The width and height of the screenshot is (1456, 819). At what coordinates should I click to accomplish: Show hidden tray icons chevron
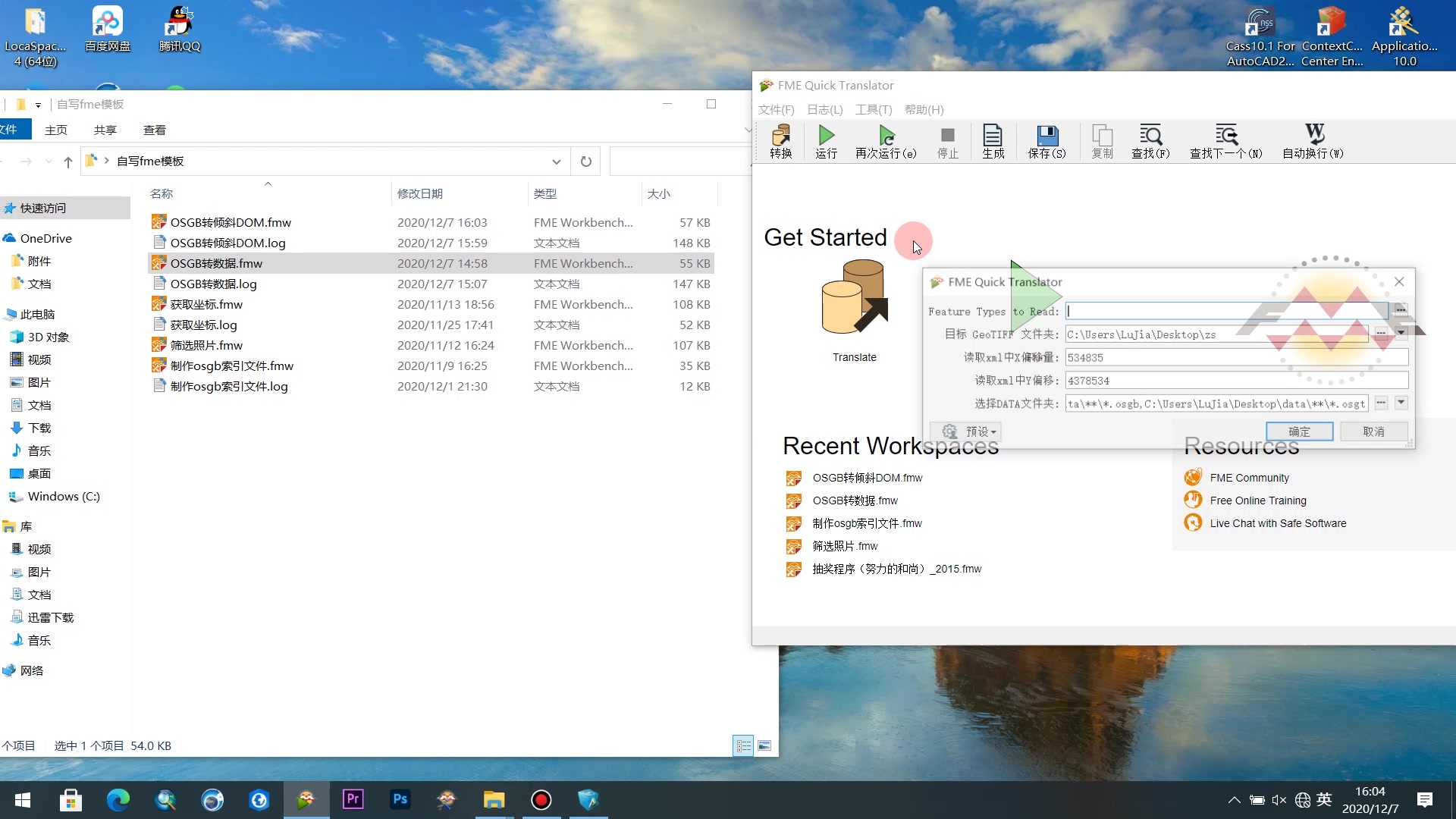1234,800
